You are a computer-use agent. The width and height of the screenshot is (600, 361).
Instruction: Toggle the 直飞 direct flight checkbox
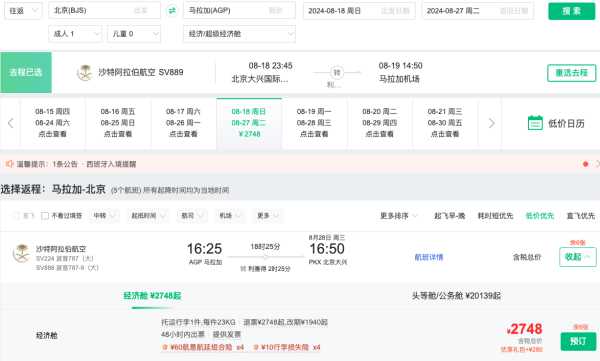(x=16, y=216)
